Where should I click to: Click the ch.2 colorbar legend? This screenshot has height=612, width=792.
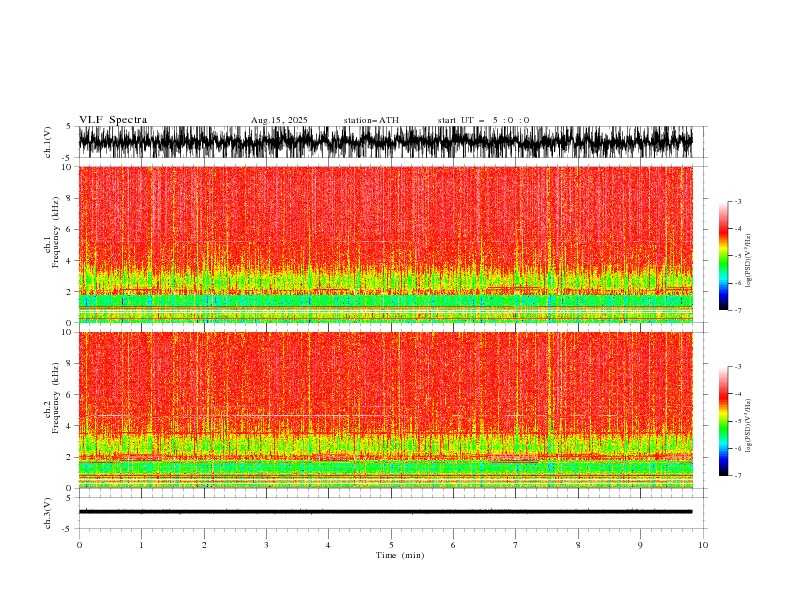tap(723, 421)
